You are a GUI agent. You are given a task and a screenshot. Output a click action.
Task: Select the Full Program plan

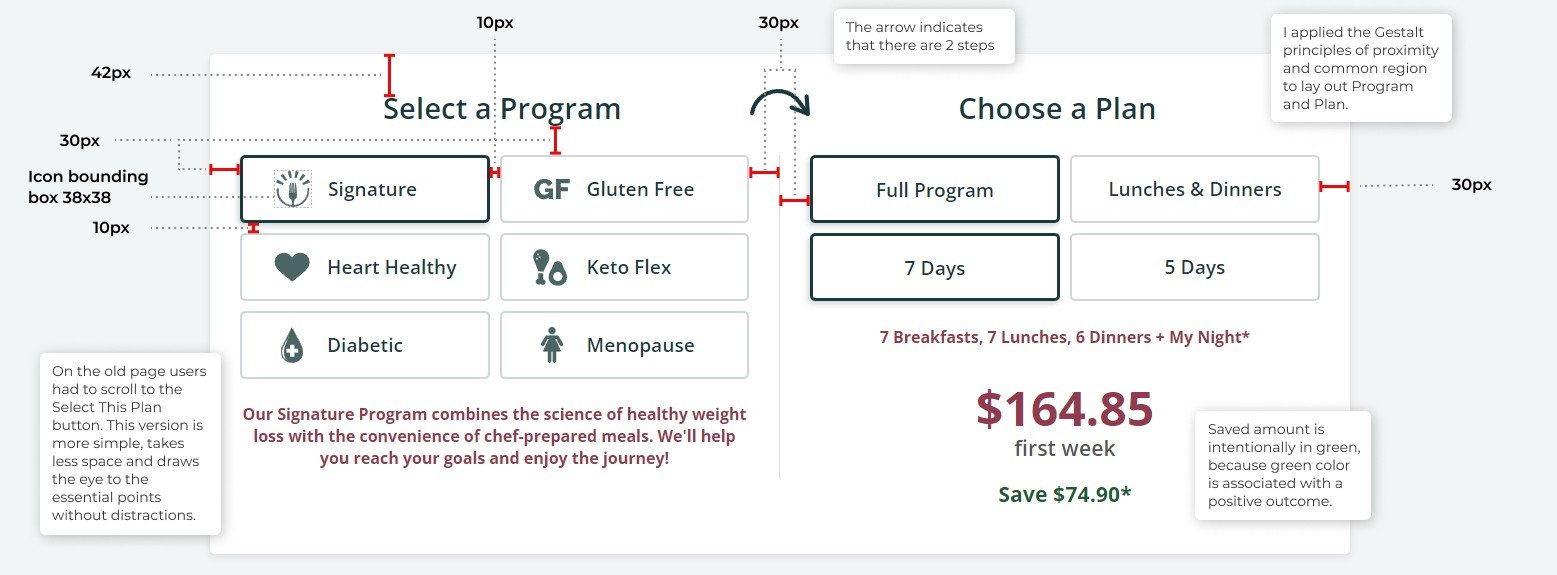pyautogui.click(x=935, y=189)
